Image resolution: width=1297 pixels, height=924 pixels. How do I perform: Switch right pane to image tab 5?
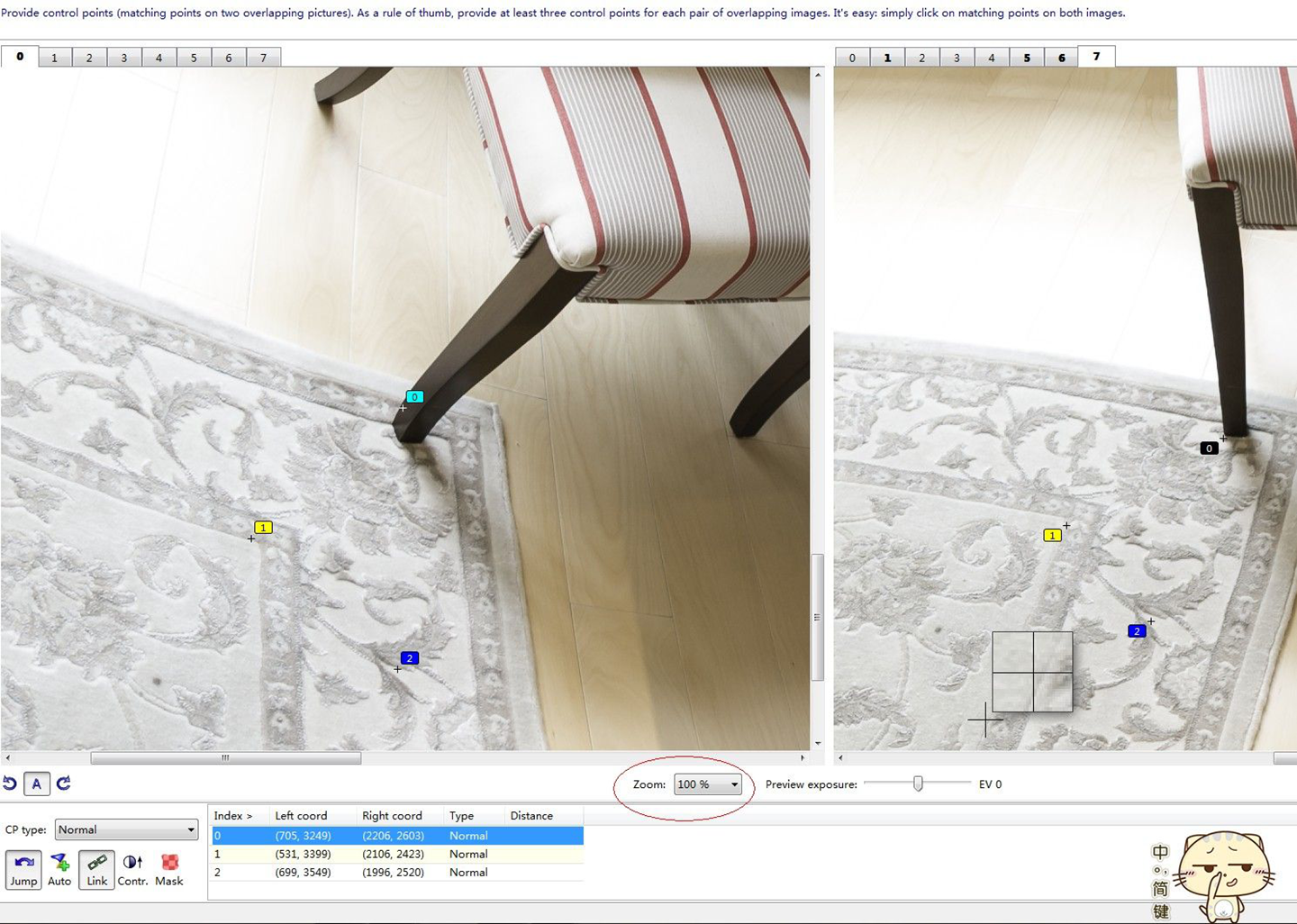click(x=1027, y=58)
